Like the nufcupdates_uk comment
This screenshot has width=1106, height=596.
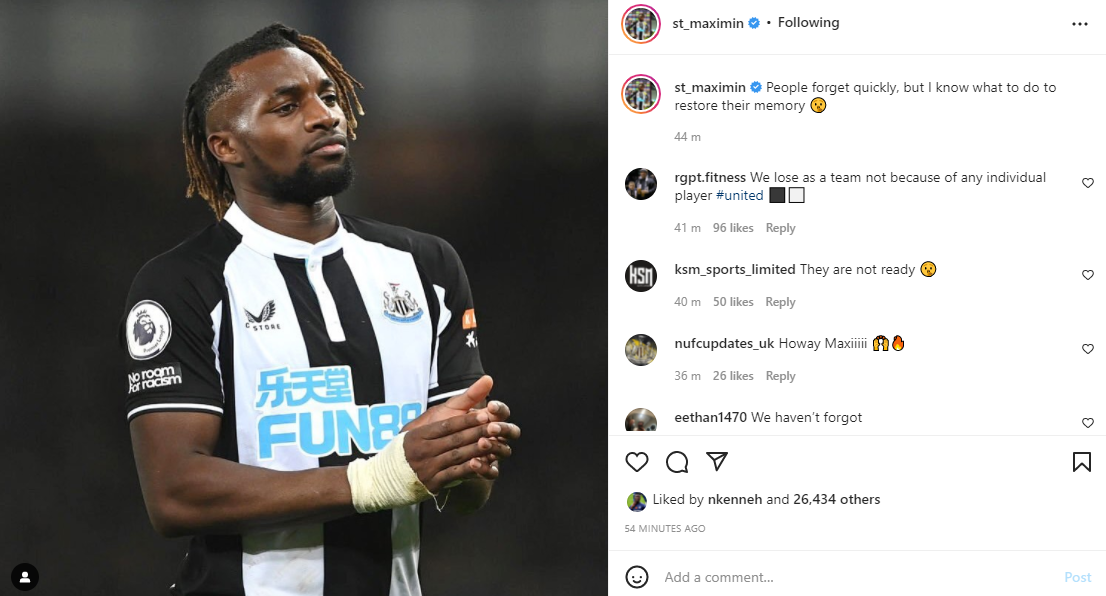click(x=1087, y=349)
